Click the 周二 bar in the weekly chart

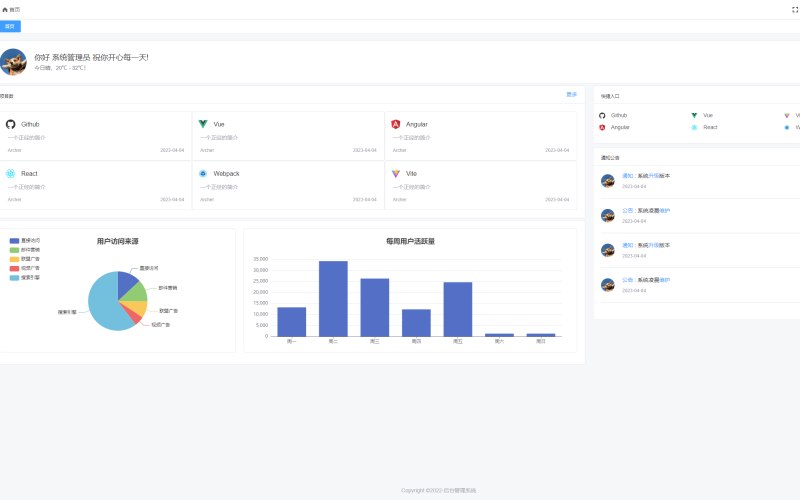(x=333, y=299)
